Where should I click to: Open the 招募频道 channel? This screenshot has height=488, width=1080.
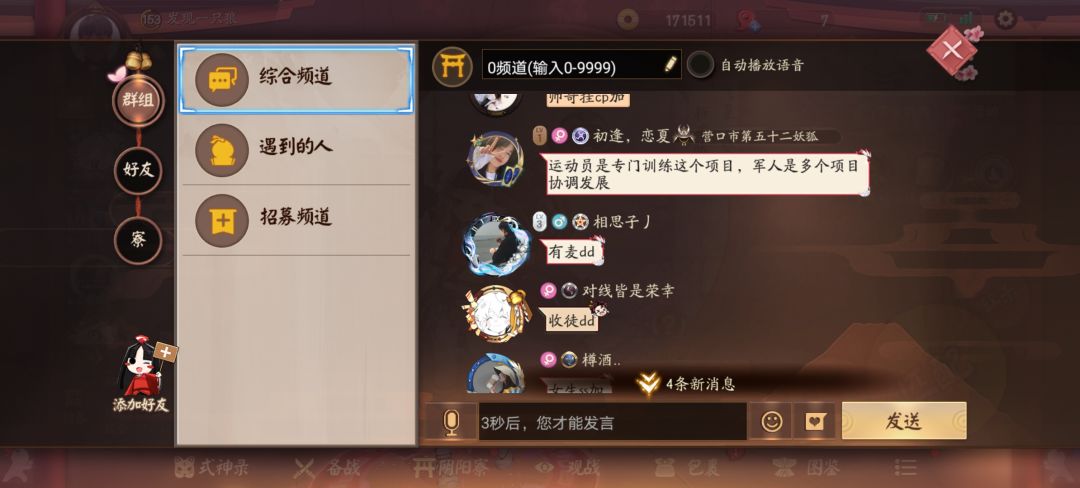click(296, 220)
